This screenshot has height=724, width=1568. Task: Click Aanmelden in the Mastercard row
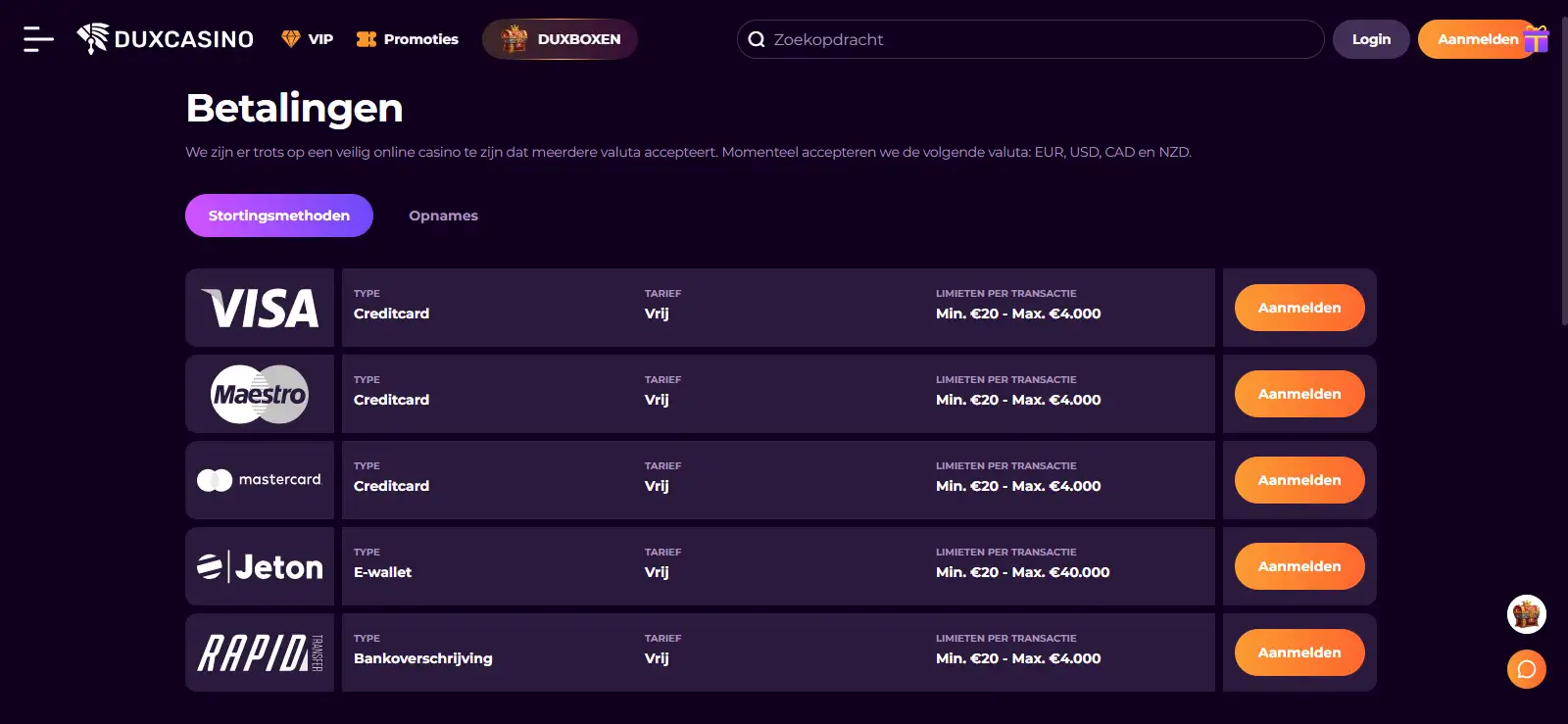coord(1299,480)
